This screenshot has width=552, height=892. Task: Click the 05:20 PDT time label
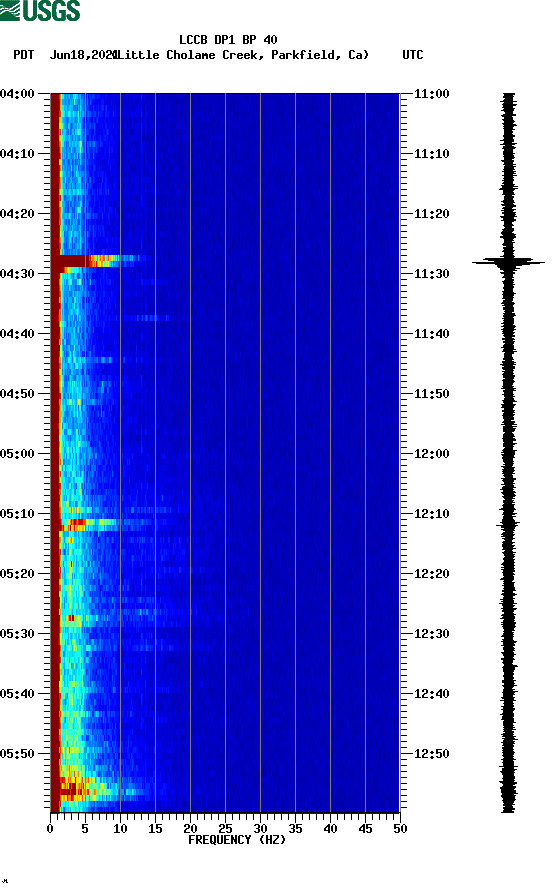[x=17, y=573]
